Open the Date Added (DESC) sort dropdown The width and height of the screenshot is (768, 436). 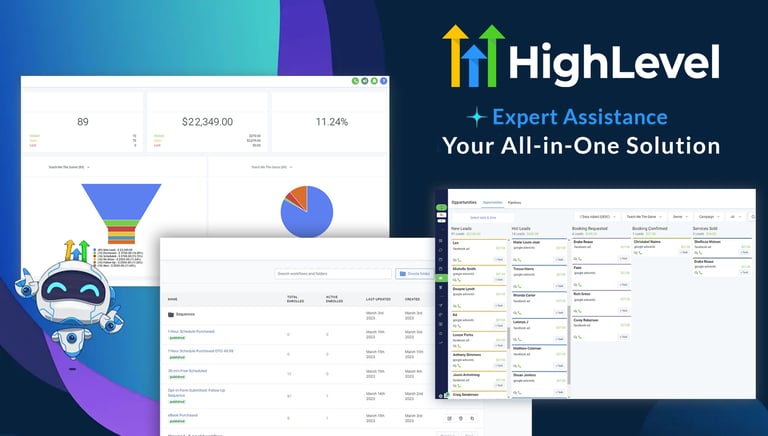[x=597, y=217]
